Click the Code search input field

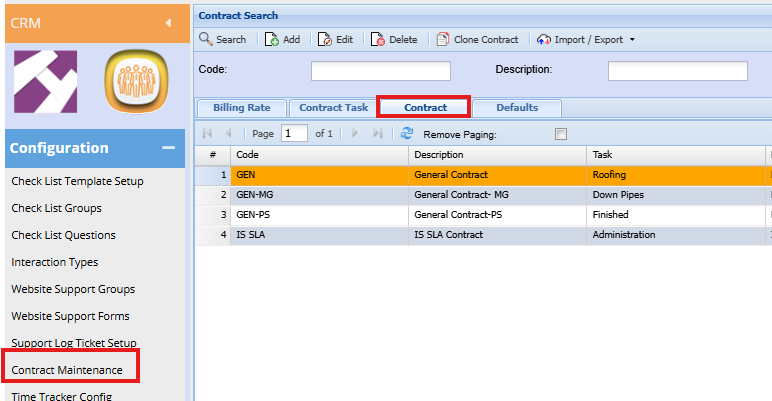(380, 71)
